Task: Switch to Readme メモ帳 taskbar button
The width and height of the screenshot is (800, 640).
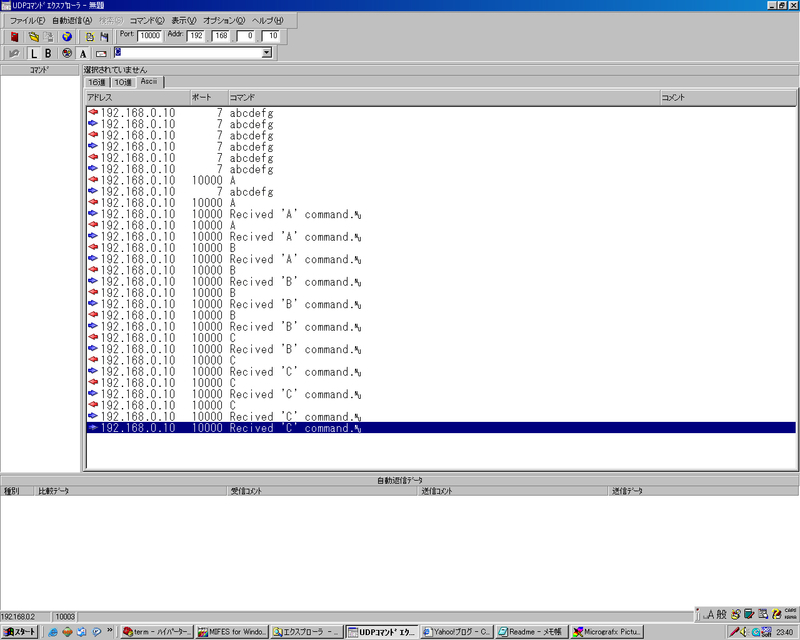Action: (x=532, y=632)
